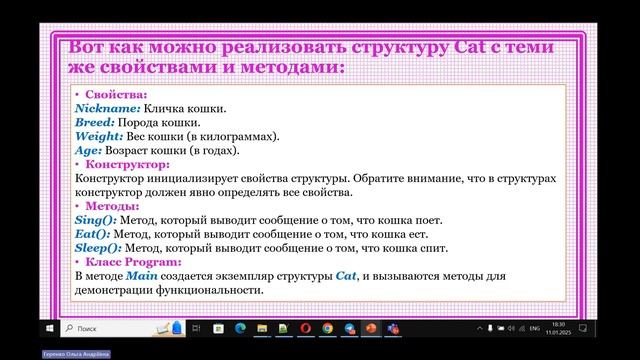Open the white app icon beside Task View
The height and width of the screenshot is (360, 640).
coord(218,329)
